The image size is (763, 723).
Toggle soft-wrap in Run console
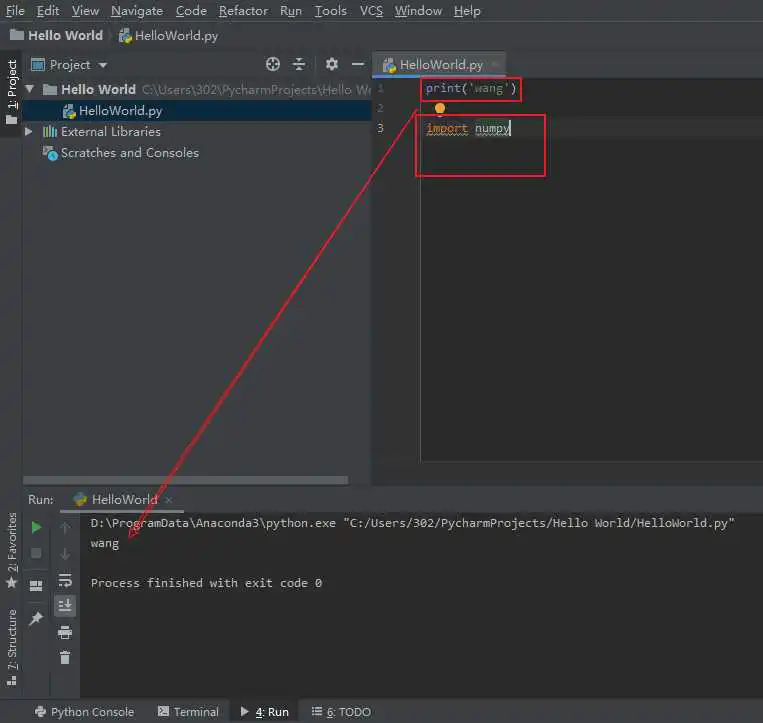[65, 580]
